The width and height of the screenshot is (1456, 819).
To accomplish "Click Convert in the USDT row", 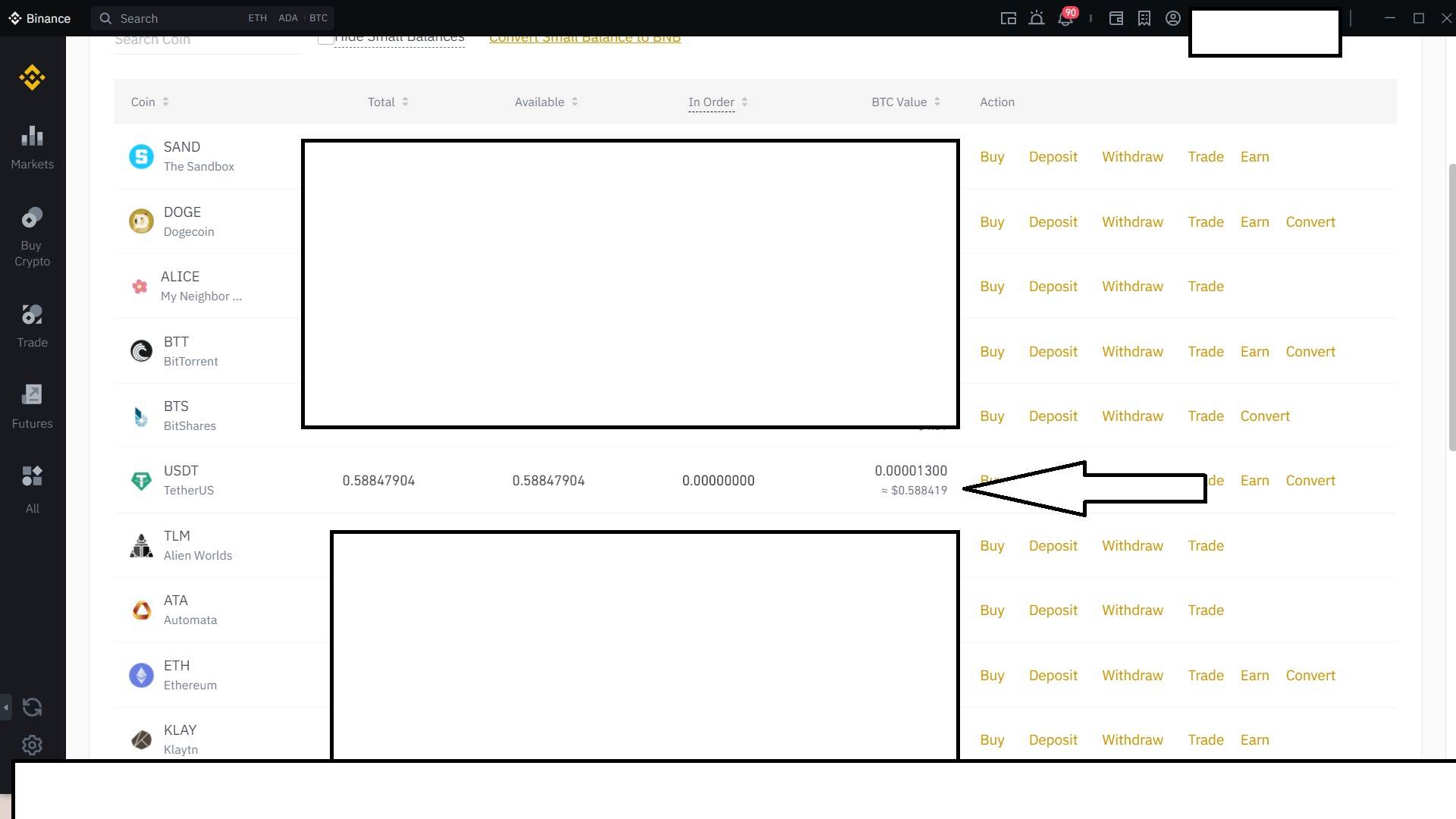I will click(x=1310, y=481).
